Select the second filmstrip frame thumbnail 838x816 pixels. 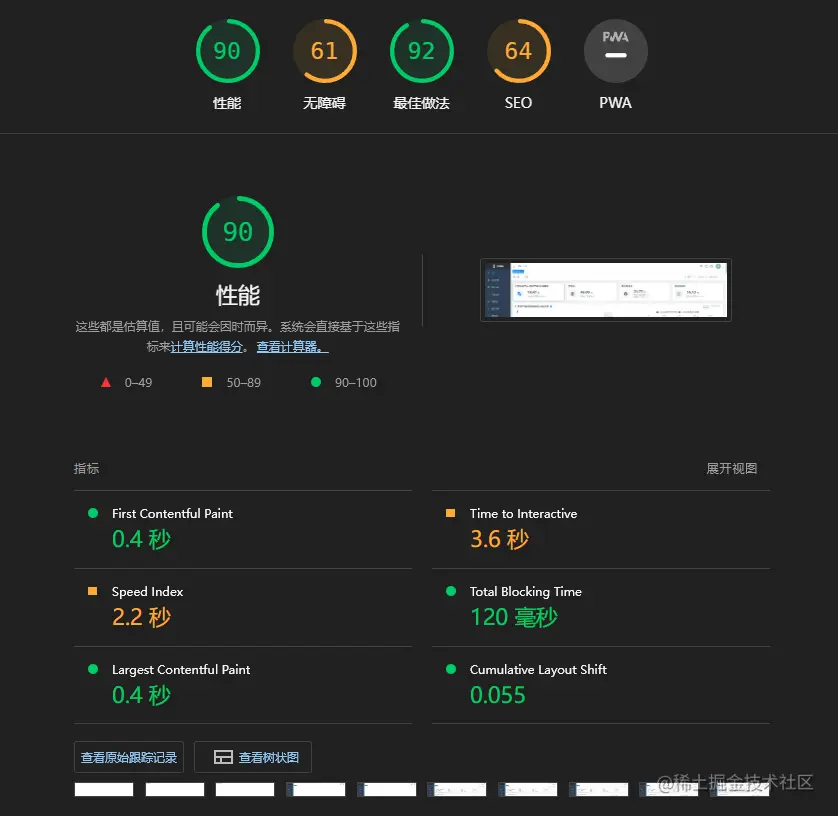pyautogui.click(x=175, y=789)
